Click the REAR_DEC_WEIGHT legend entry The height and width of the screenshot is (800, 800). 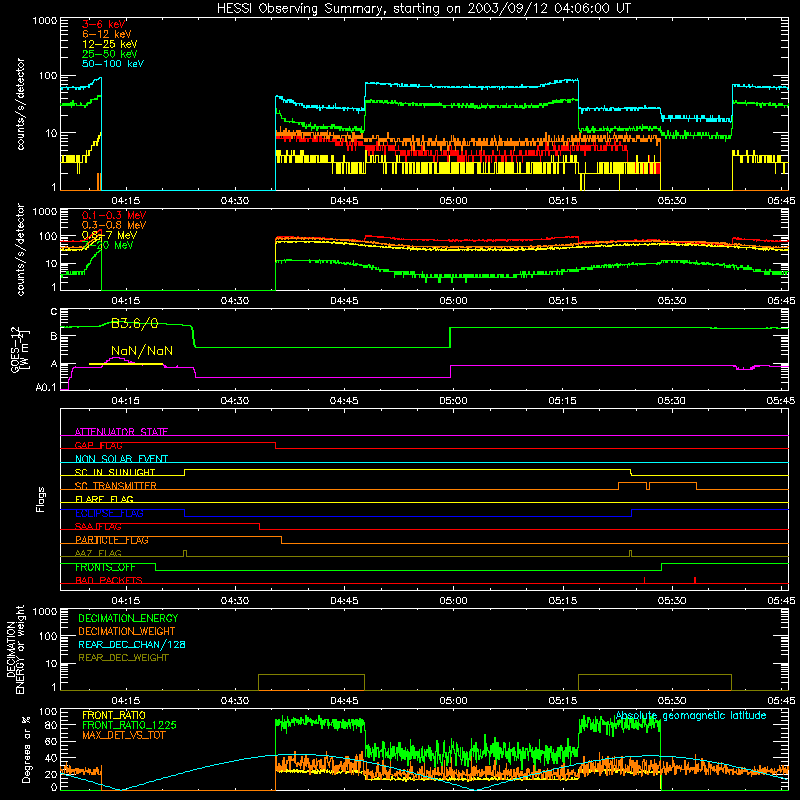(x=123, y=658)
